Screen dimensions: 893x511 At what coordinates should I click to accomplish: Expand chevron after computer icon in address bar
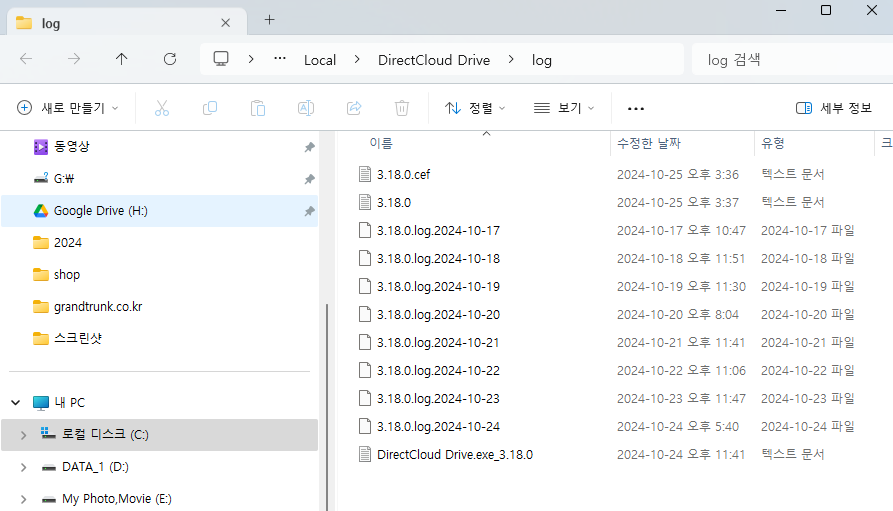(251, 59)
